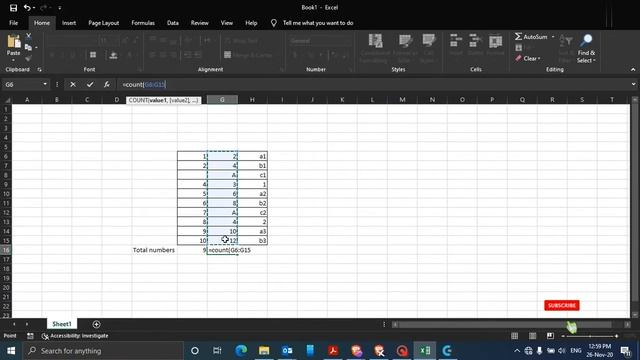Open File Explorer from the taskbar

point(264,351)
